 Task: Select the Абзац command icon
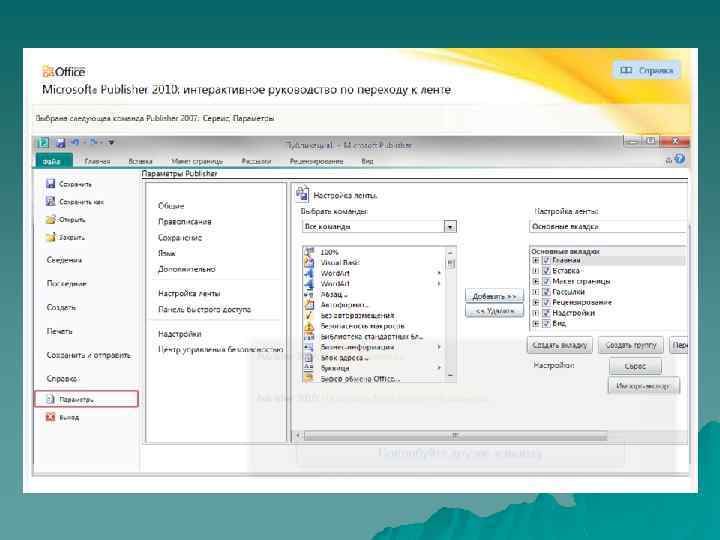pos(309,294)
